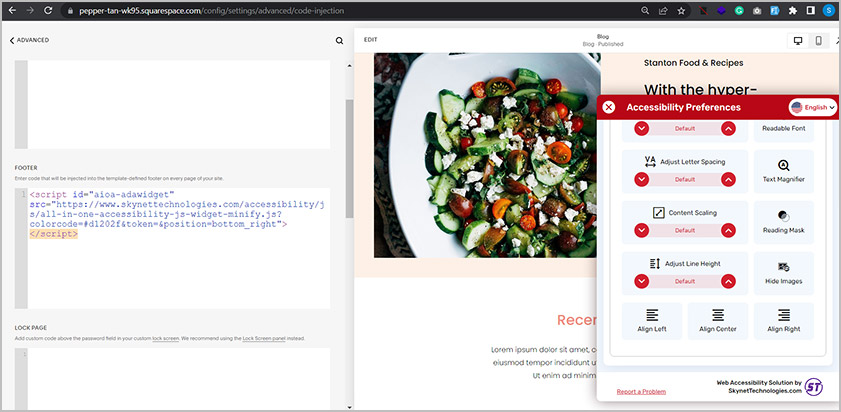Click the code injection panel scrollbar thumb
Screen dimensions: 841x412
click(349, 158)
